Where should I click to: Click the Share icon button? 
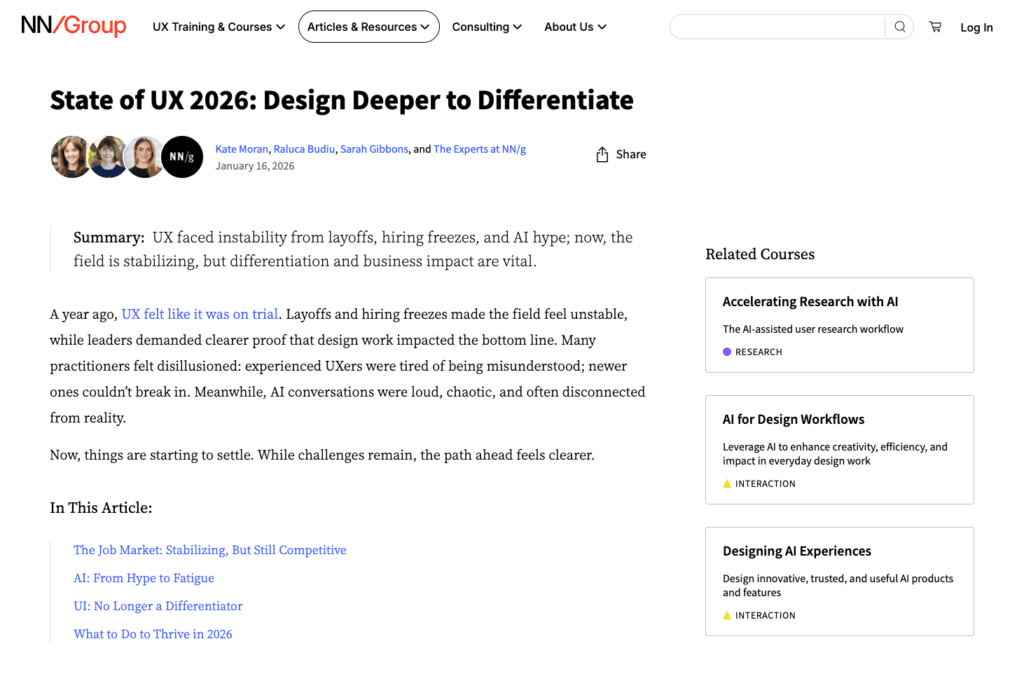point(602,154)
